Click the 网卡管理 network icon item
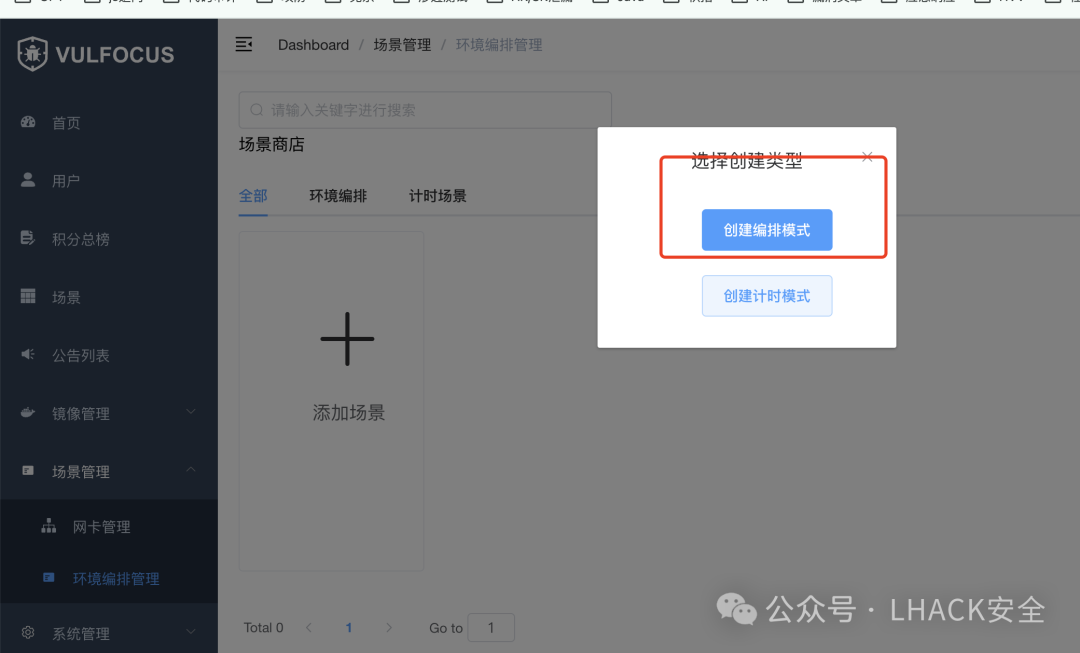1080x653 pixels. click(48, 526)
